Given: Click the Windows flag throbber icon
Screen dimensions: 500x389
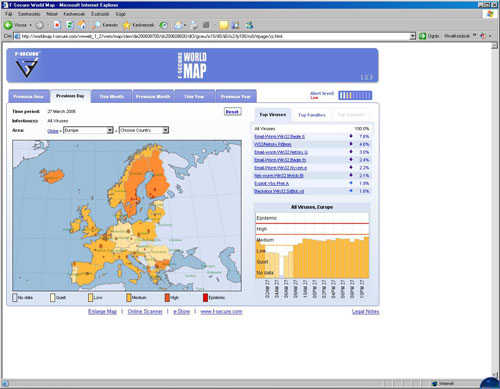Looking at the screenshot, I should pos(490,14).
